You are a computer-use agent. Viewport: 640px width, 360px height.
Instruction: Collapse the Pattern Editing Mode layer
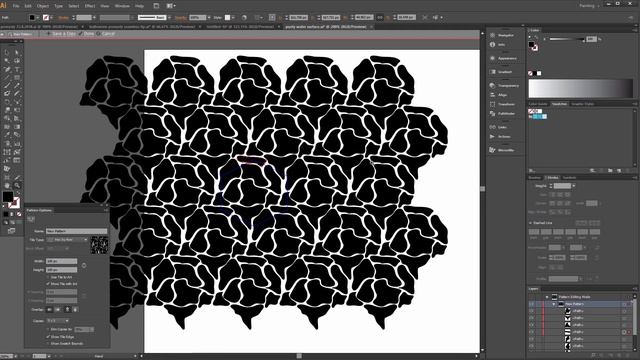[547, 297]
